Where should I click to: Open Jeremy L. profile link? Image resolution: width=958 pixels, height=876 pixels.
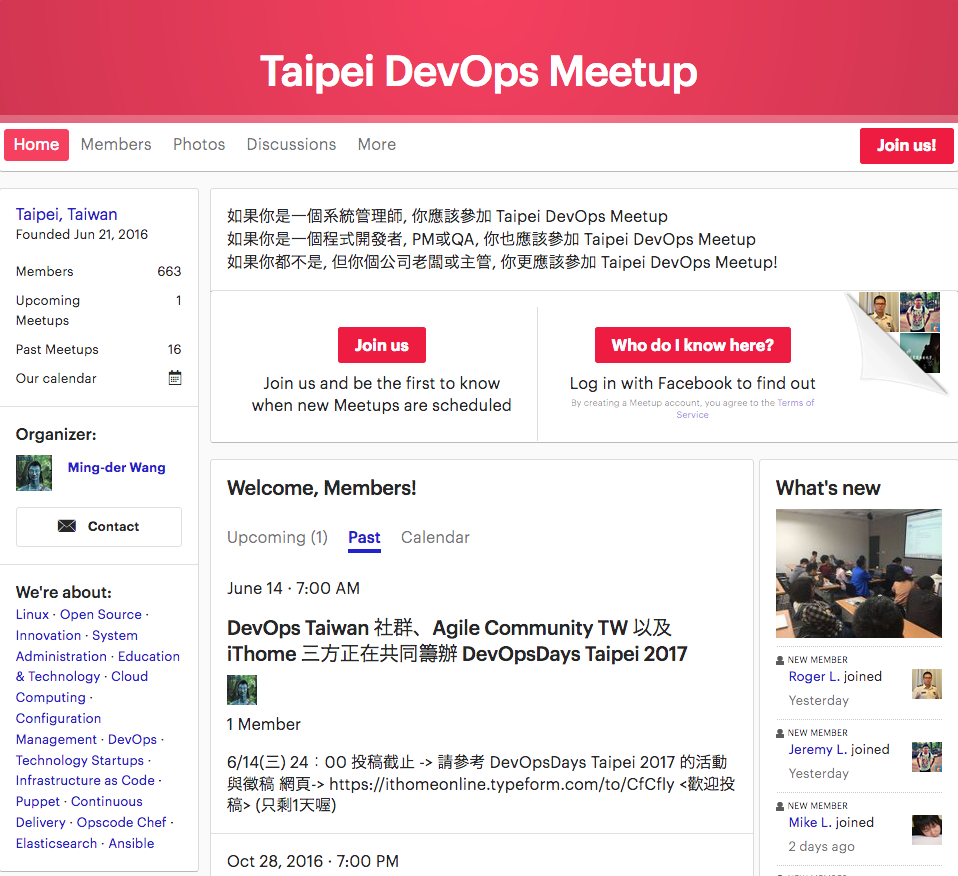point(817,750)
